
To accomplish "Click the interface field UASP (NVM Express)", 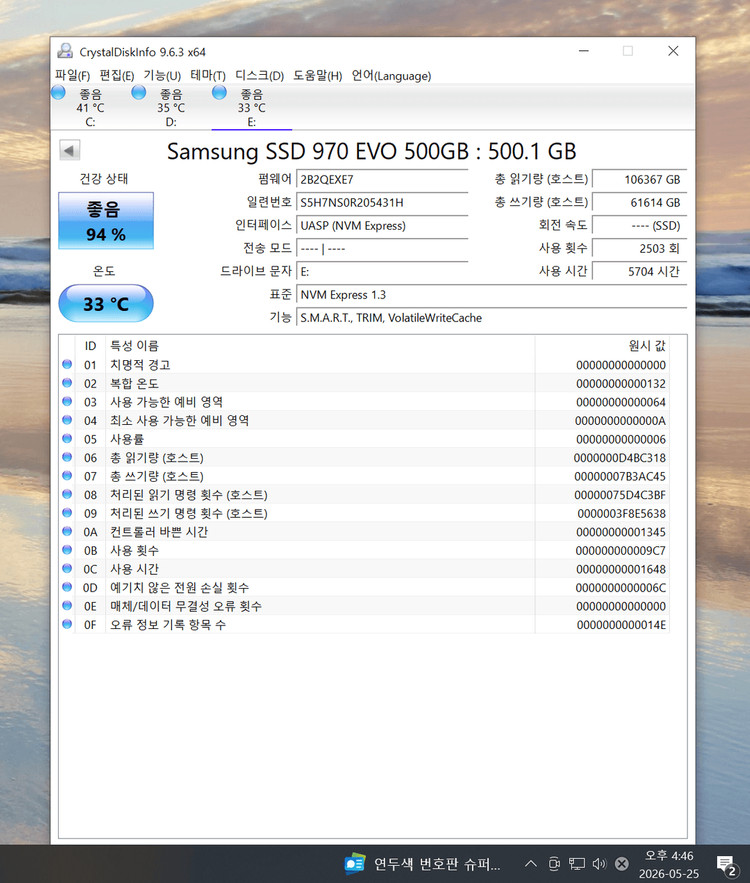I will [x=382, y=226].
